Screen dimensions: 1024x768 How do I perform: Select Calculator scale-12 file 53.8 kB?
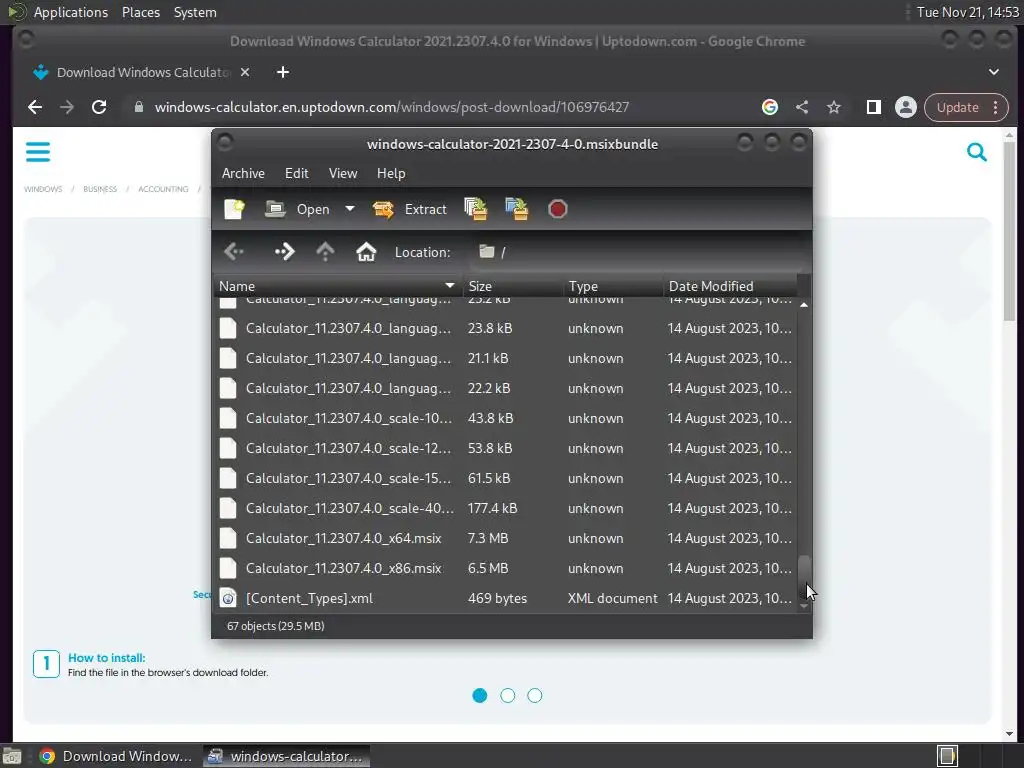pos(505,448)
